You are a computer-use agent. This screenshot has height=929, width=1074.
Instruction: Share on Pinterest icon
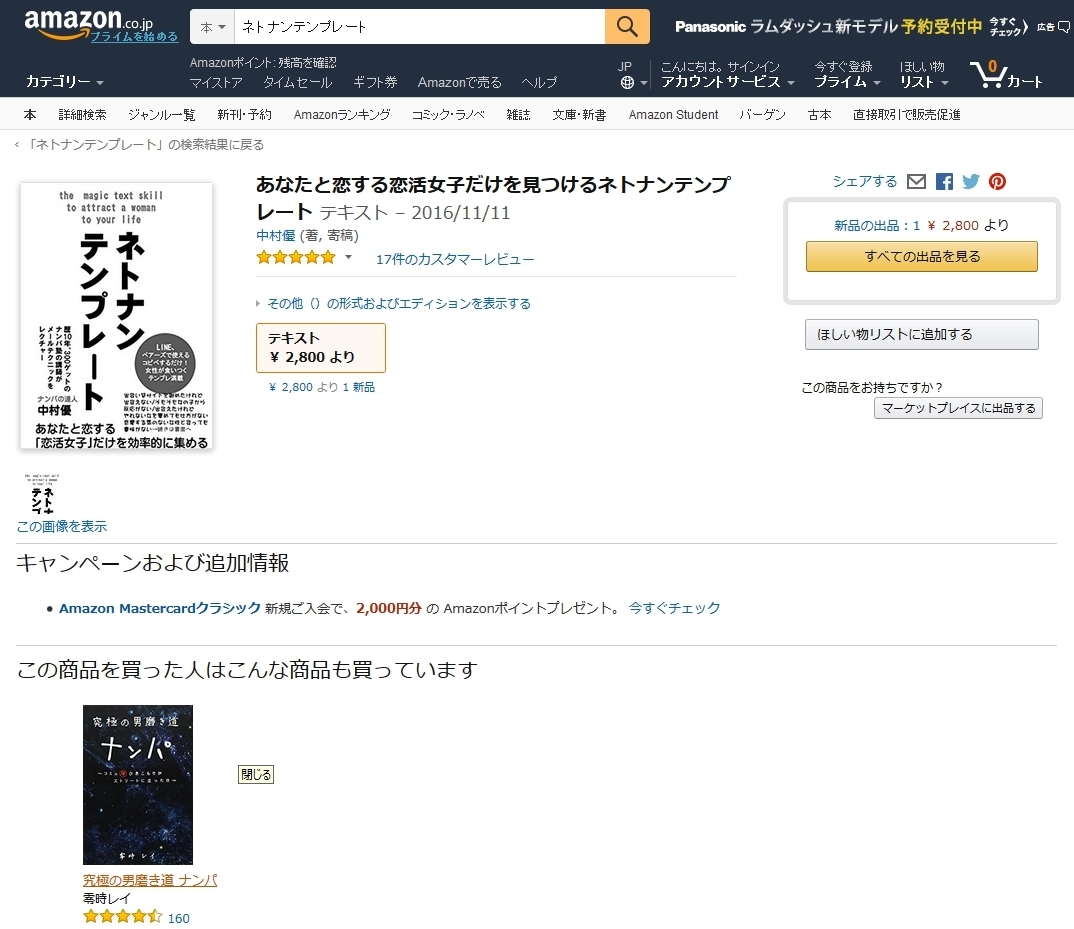997,182
